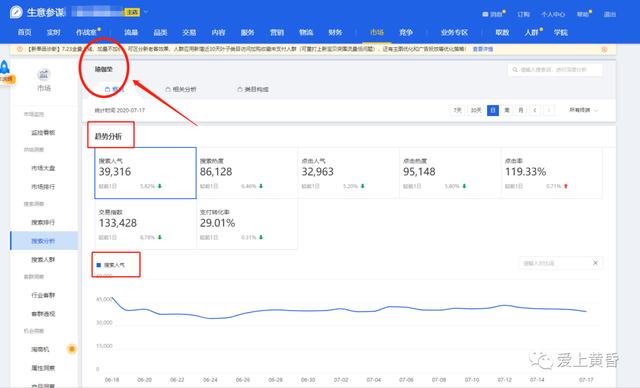Open the 内容 nav tab
640x388 pixels.
click(218, 32)
